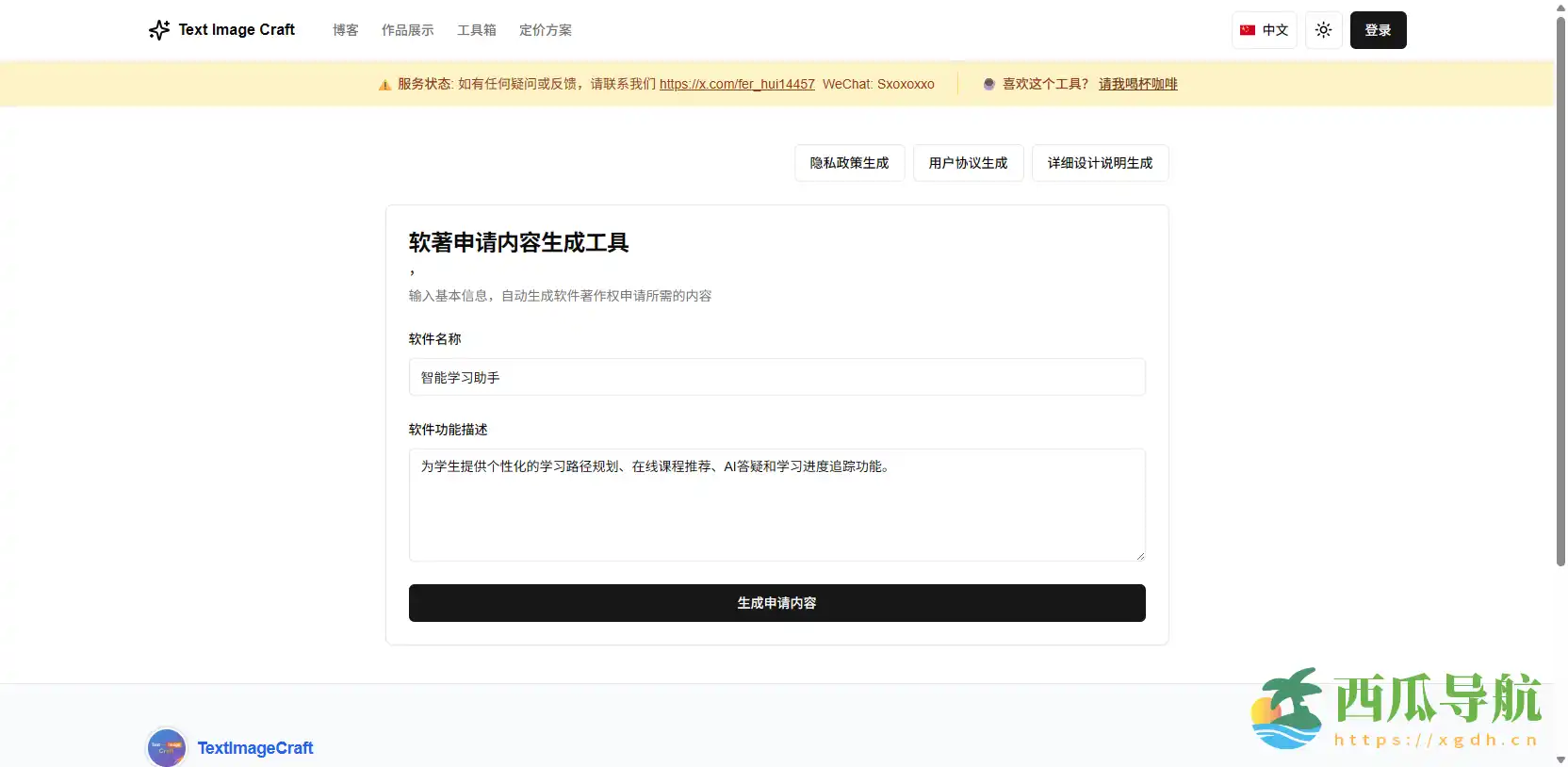Viewport: 1568px width, 767px height.
Task: Click the China flag icon in language selector
Action: tap(1247, 30)
